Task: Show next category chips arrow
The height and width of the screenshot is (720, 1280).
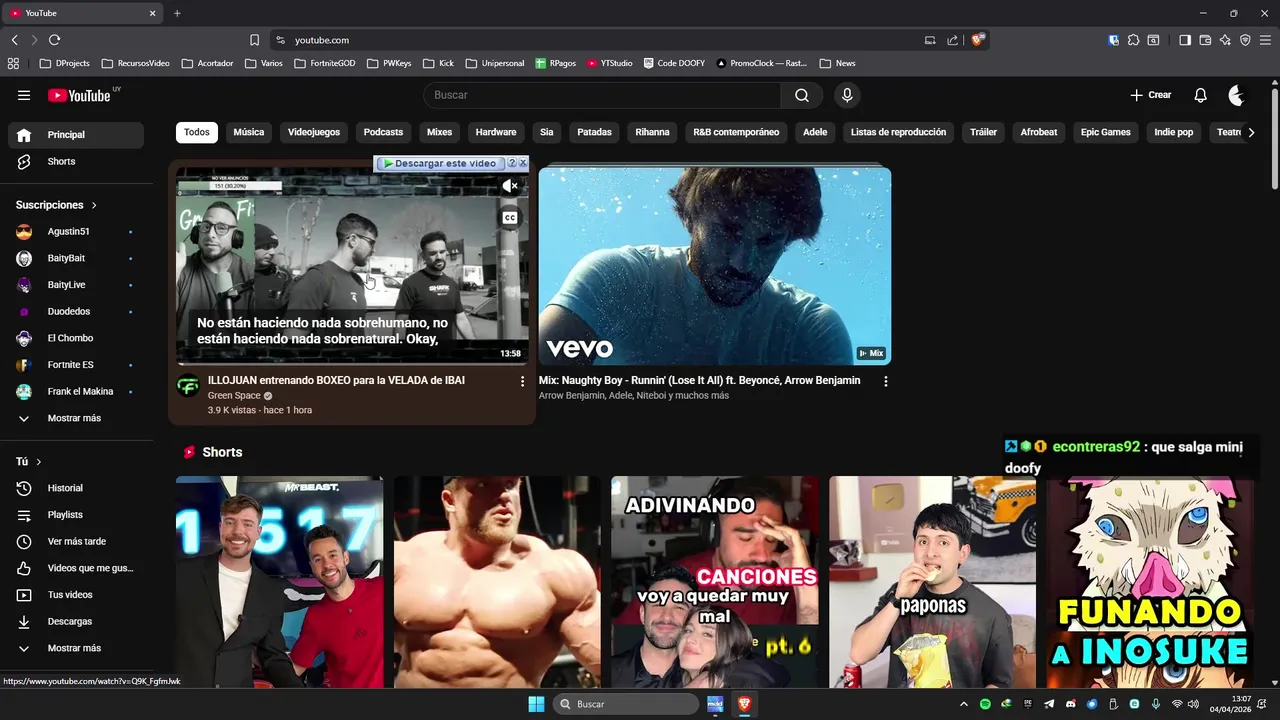Action: [x=1251, y=132]
